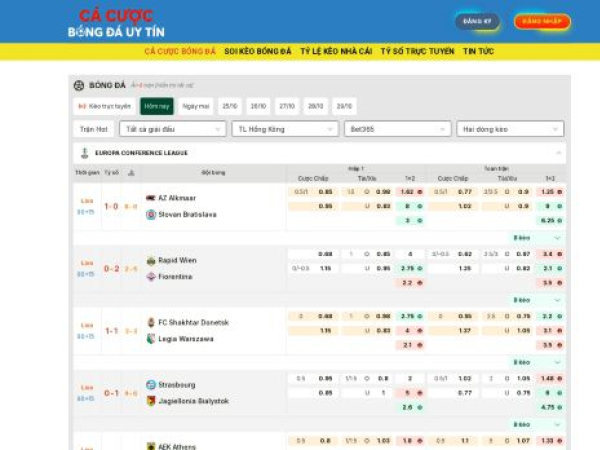Open the TL Hồng Kông odds format dropdown
This screenshot has height=450, width=600.
tap(284, 129)
